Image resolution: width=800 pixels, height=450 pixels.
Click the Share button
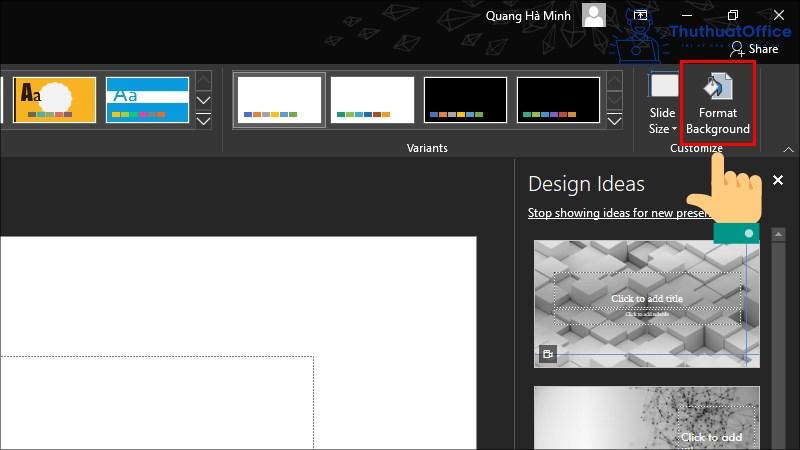tap(754, 48)
